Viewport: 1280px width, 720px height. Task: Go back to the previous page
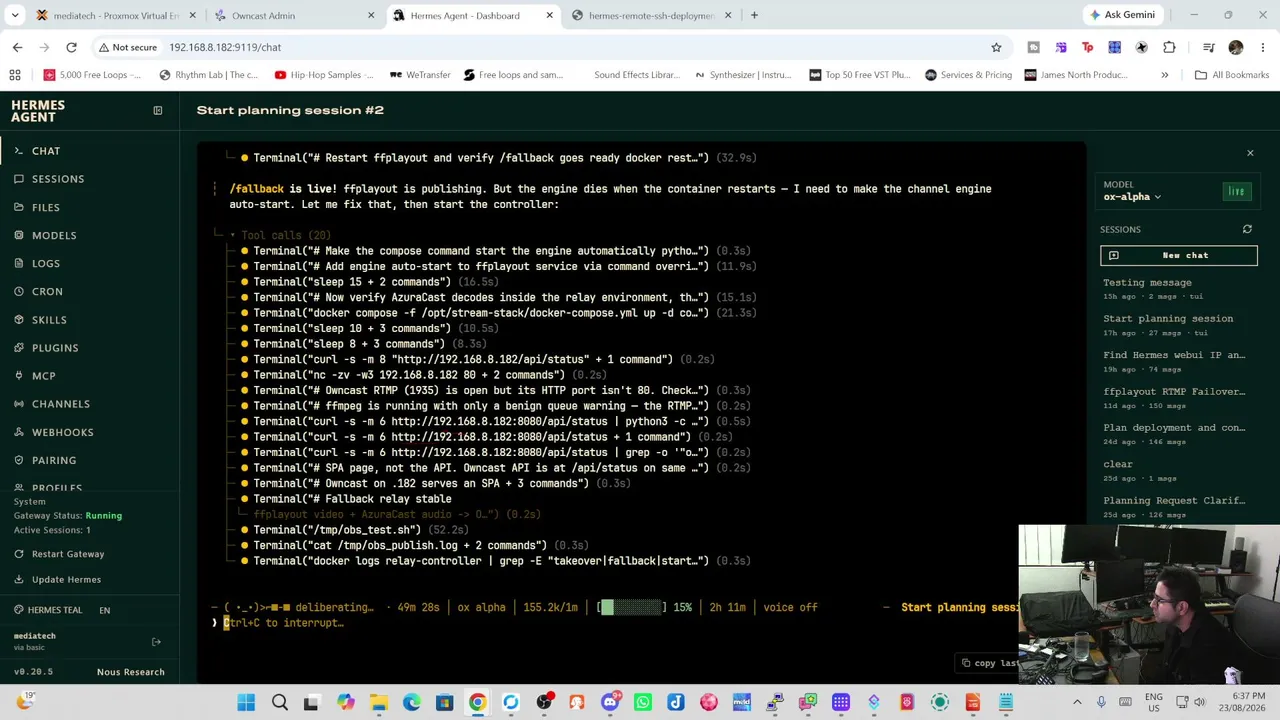[17, 47]
